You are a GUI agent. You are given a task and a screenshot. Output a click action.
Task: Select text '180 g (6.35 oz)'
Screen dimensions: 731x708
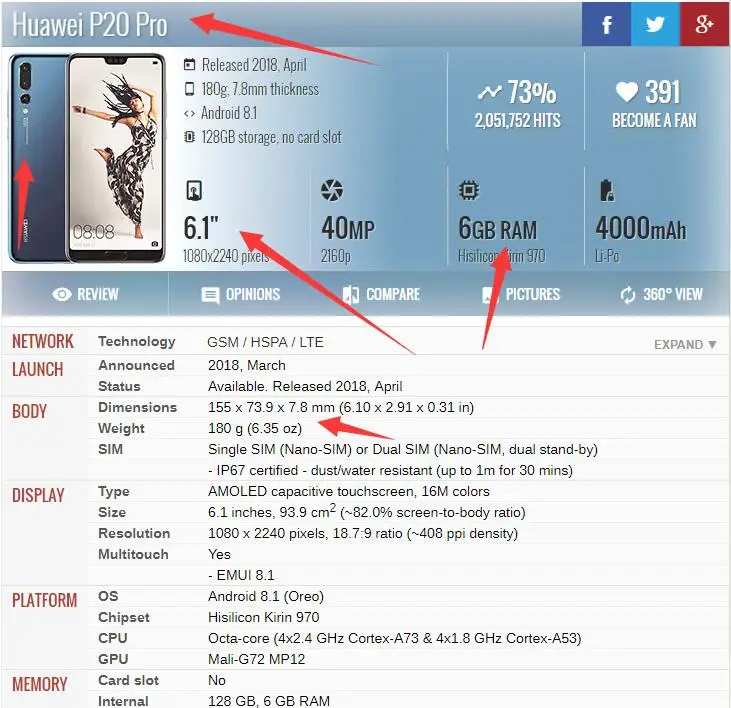tap(255, 428)
